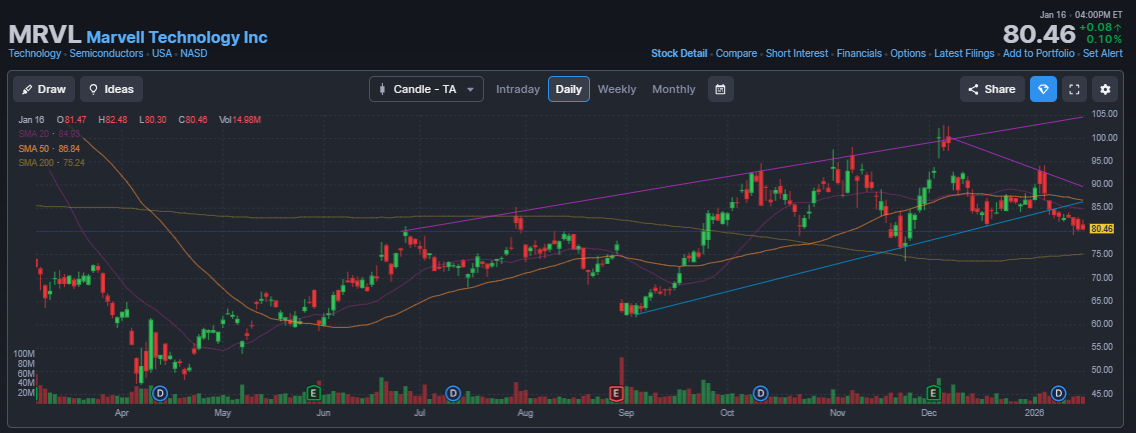The width and height of the screenshot is (1136, 433).
Task: Share the chart
Action: pyautogui.click(x=992, y=89)
